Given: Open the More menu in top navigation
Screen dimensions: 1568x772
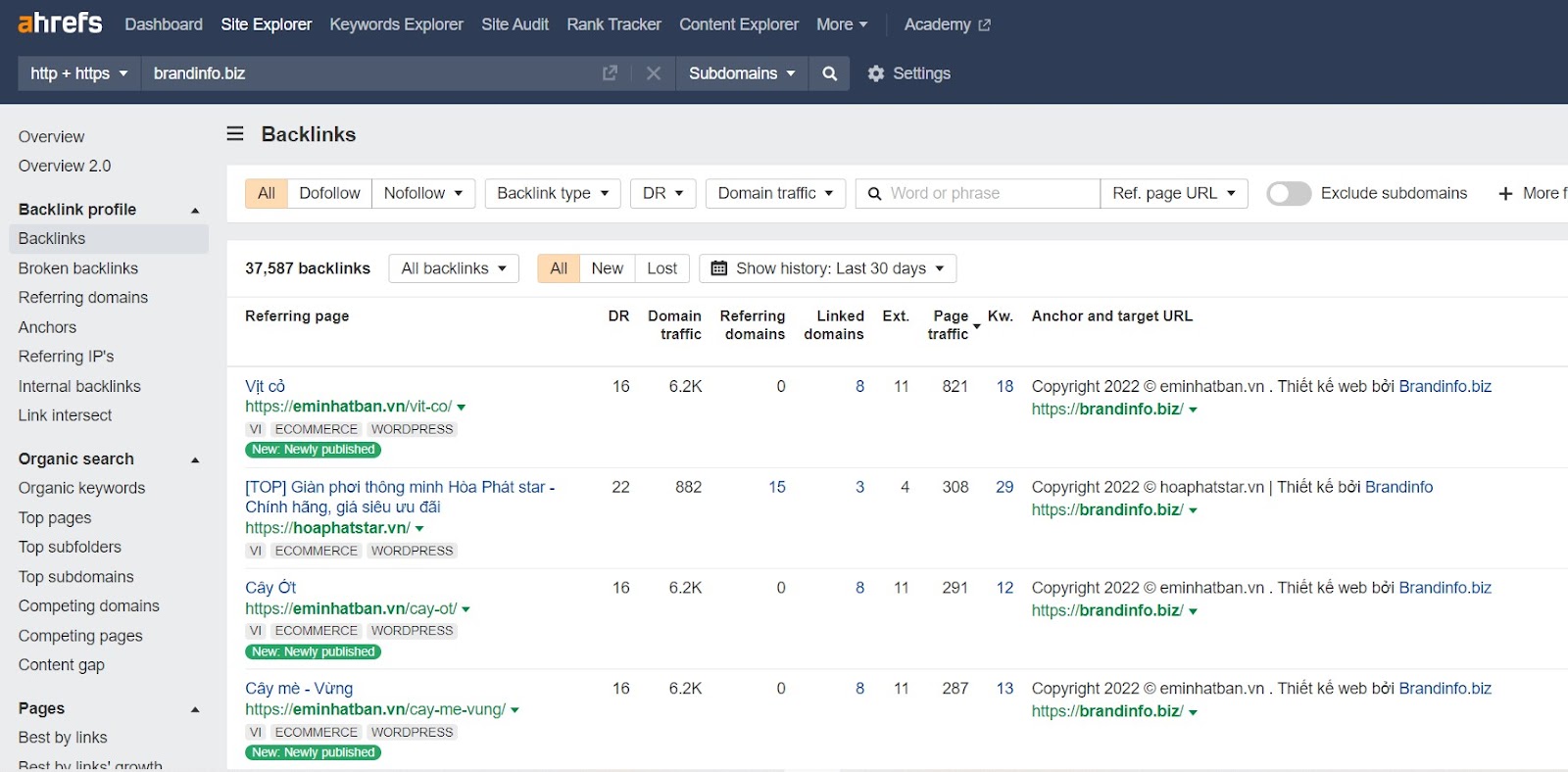Looking at the screenshot, I should tap(842, 24).
